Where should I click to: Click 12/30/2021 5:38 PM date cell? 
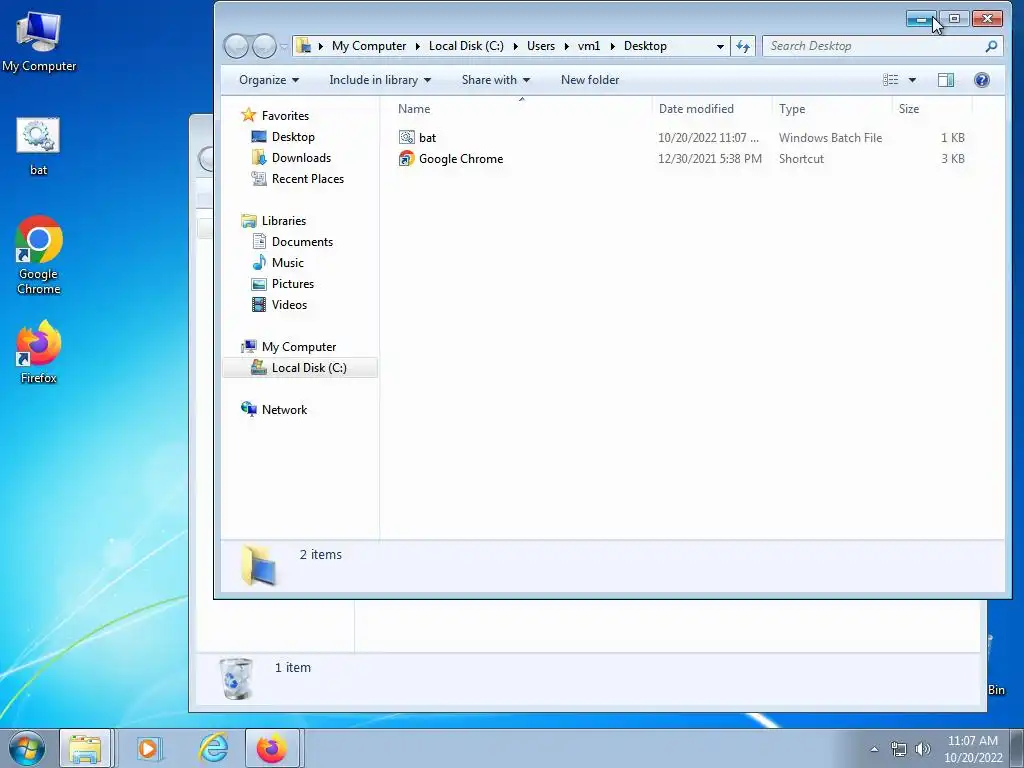(x=710, y=158)
